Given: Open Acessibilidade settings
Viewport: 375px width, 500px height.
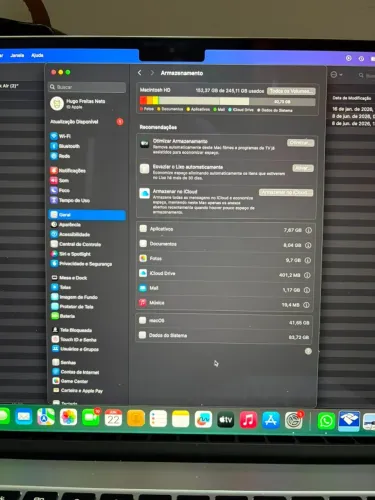Looking at the screenshot, I should [70, 234].
